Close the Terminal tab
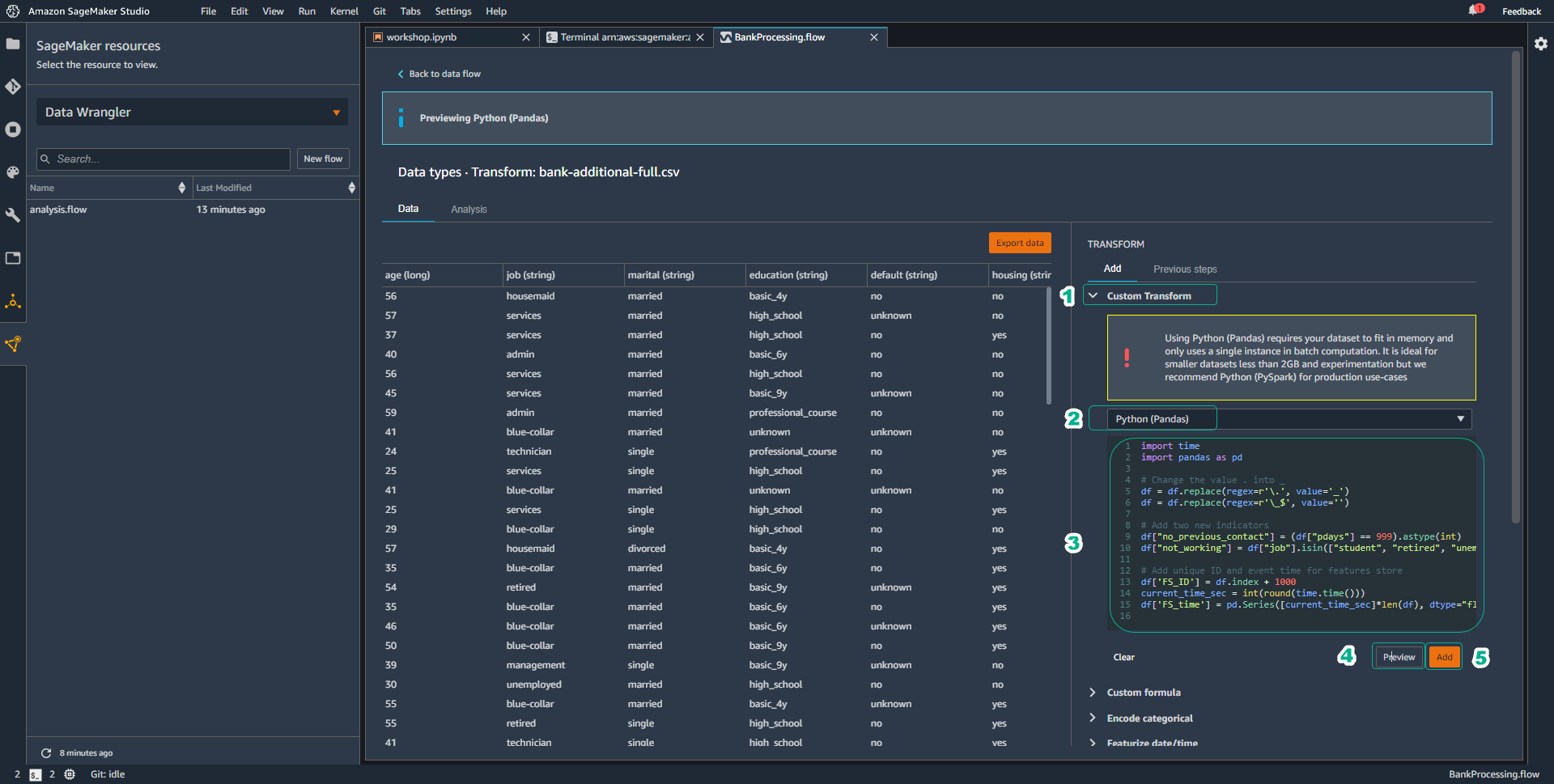1554x784 pixels. [700, 37]
